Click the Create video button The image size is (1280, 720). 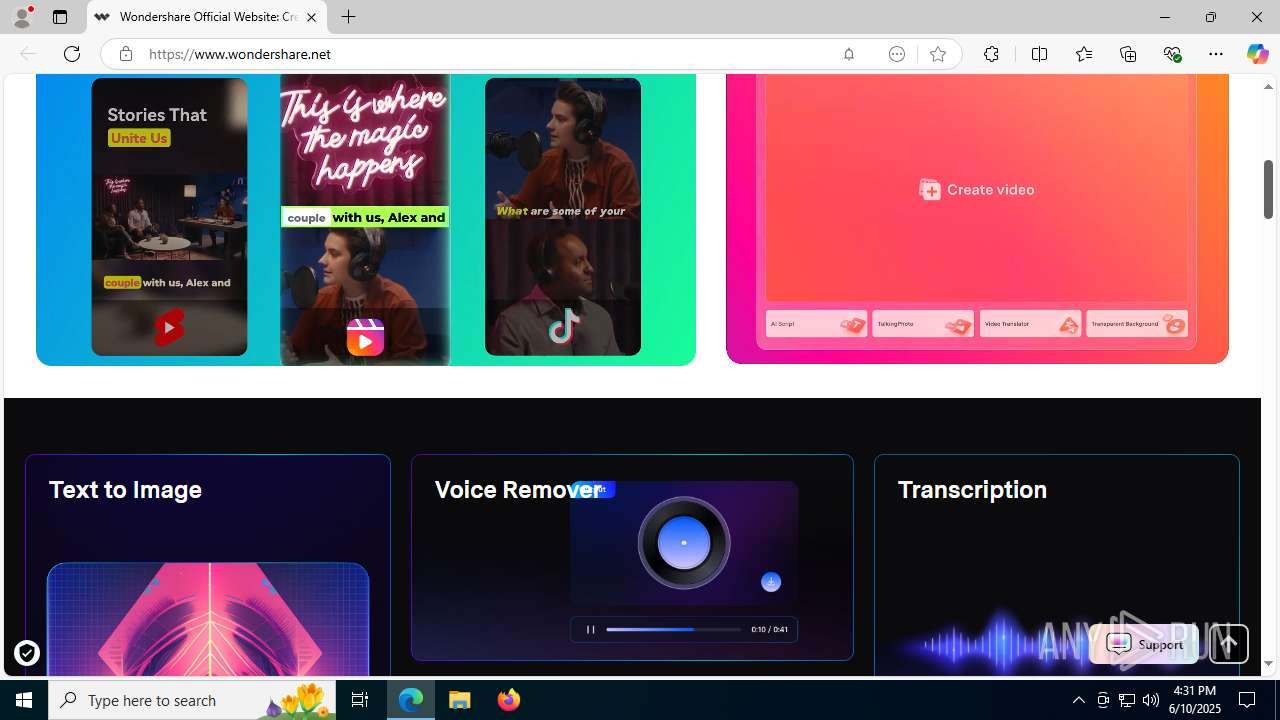977,189
